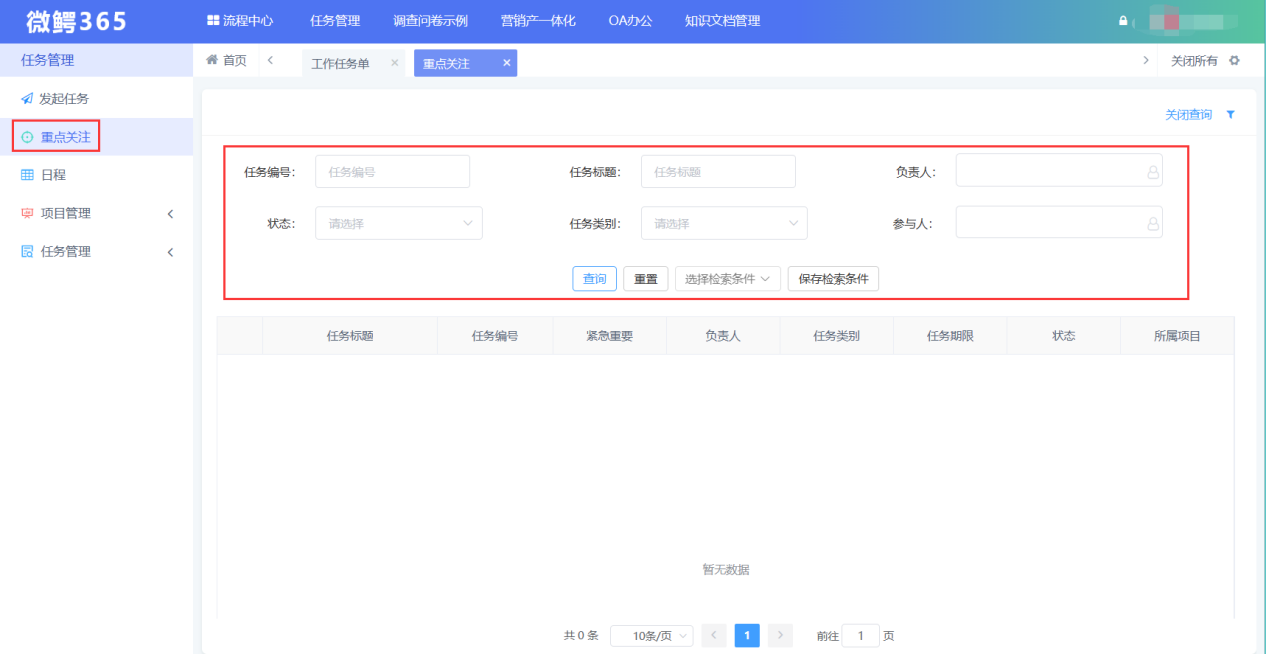
Task: Click the person icon in the 负责人 field
Action: [x=1152, y=171]
